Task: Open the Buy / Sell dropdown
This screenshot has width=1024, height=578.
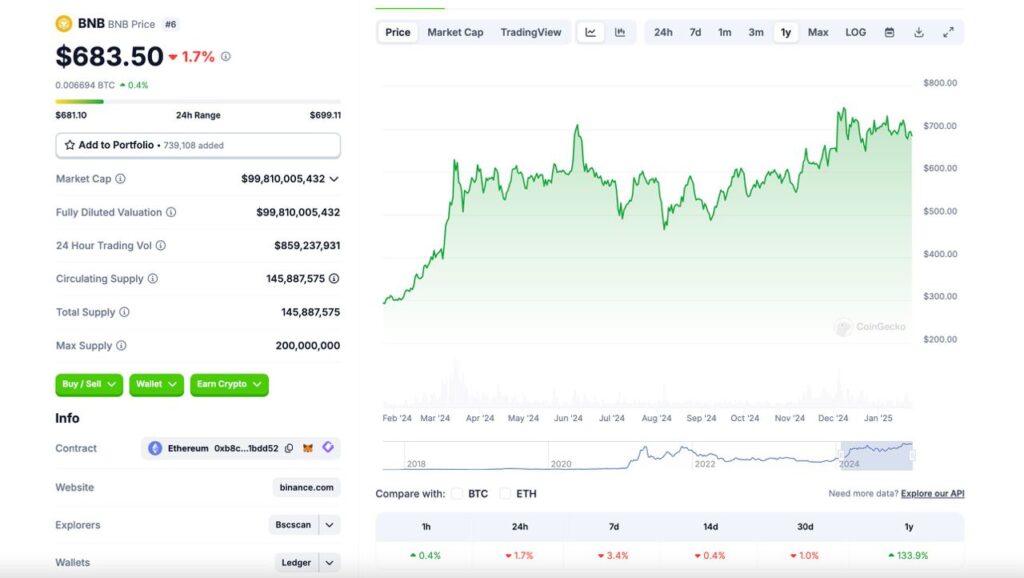Action: (x=89, y=384)
